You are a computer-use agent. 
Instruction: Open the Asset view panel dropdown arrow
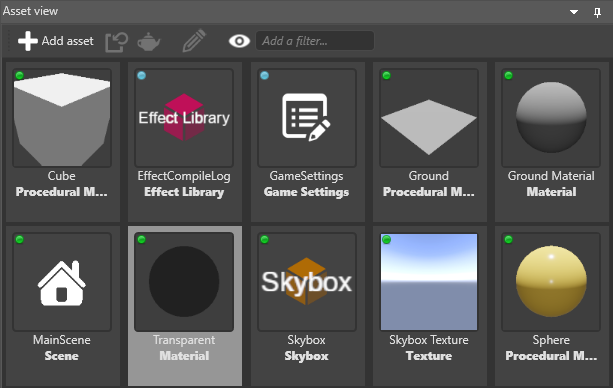point(574,12)
